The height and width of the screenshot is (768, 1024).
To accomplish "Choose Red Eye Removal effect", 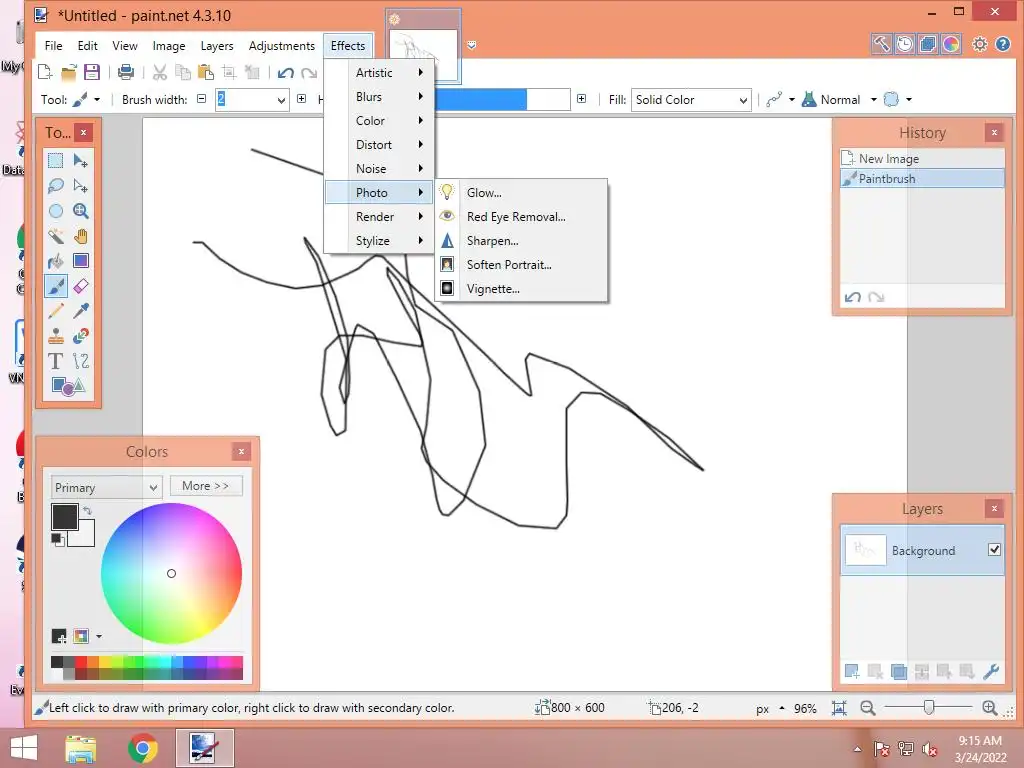I will pyautogui.click(x=521, y=217).
